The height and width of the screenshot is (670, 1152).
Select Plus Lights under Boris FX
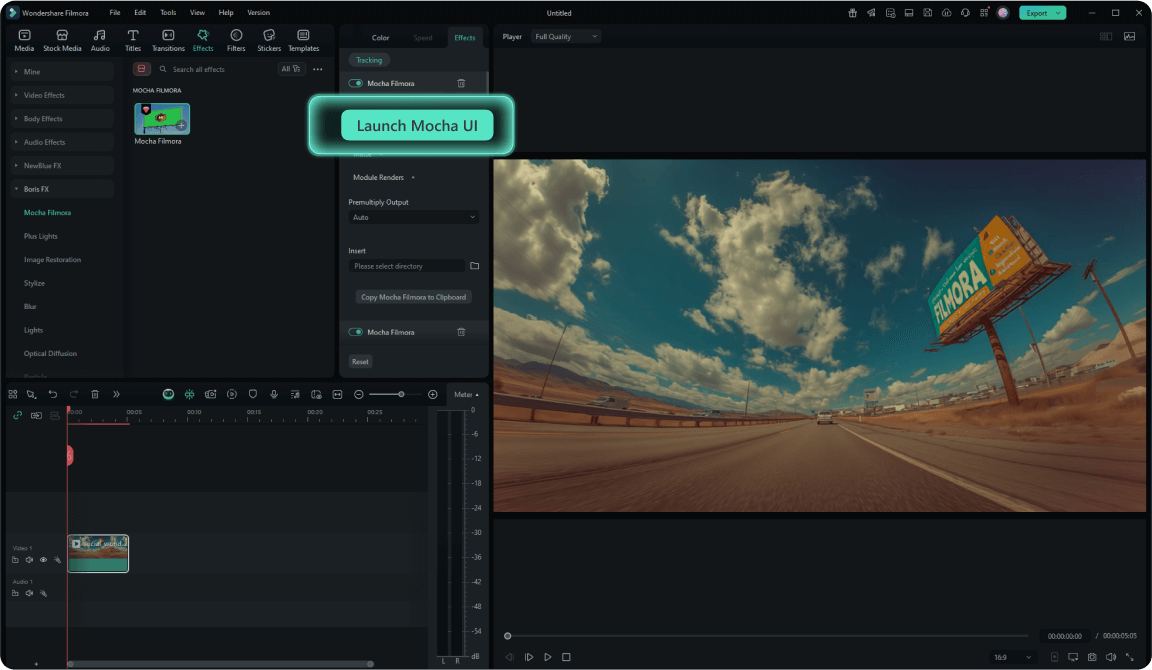[x=40, y=236]
